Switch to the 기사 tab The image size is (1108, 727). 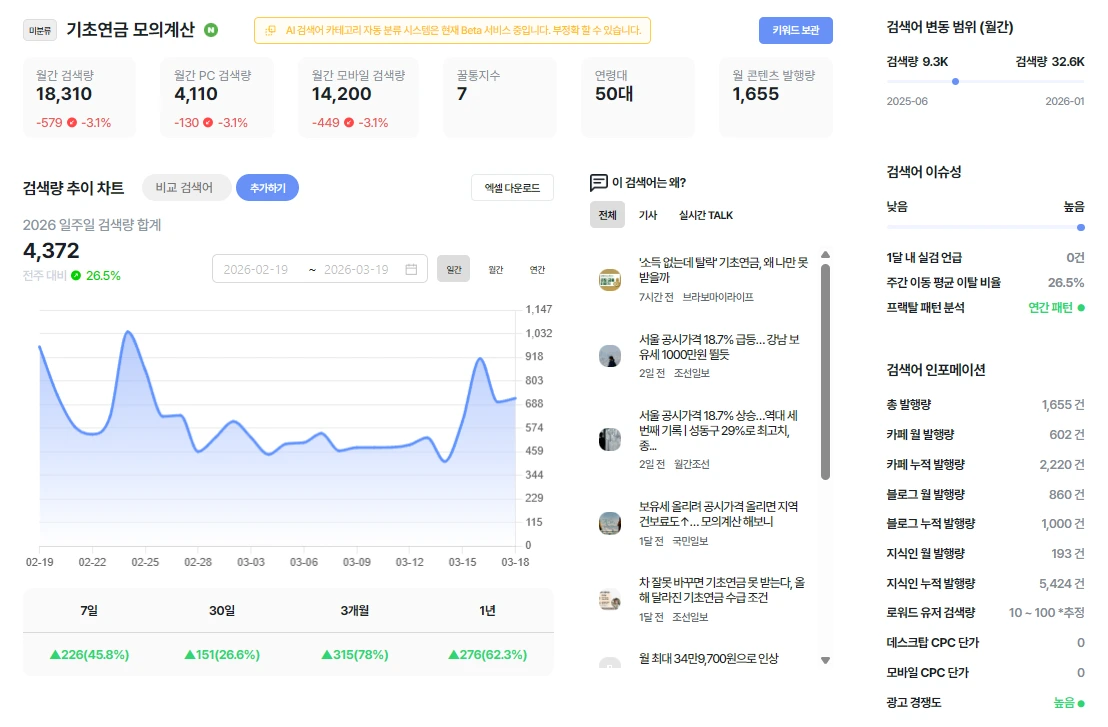click(648, 215)
